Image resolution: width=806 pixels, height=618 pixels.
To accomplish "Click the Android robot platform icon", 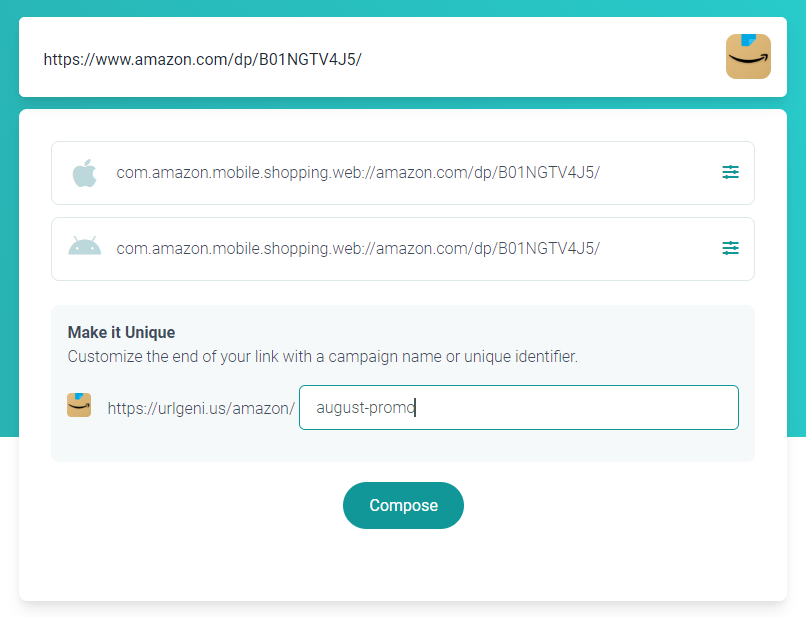I will point(85,246).
